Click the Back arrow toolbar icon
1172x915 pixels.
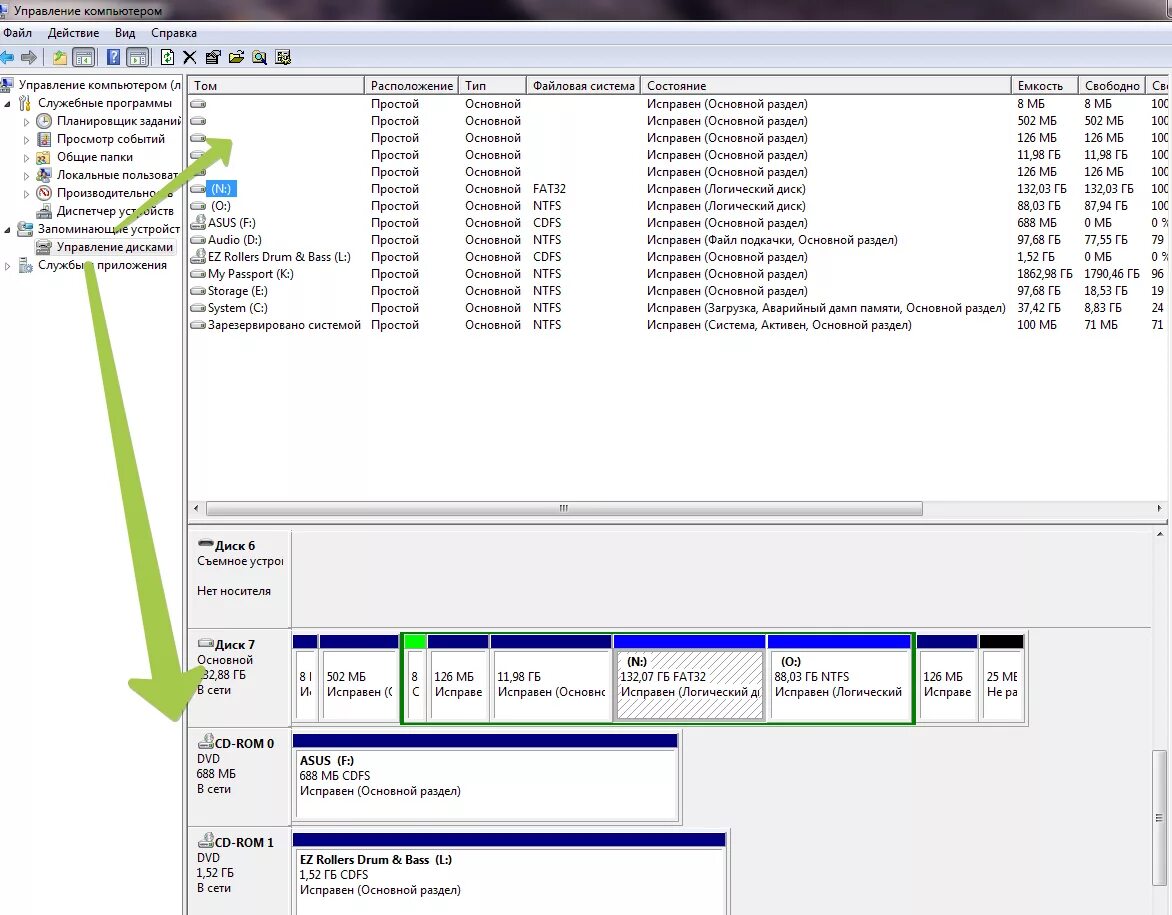[x=7, y=57]
